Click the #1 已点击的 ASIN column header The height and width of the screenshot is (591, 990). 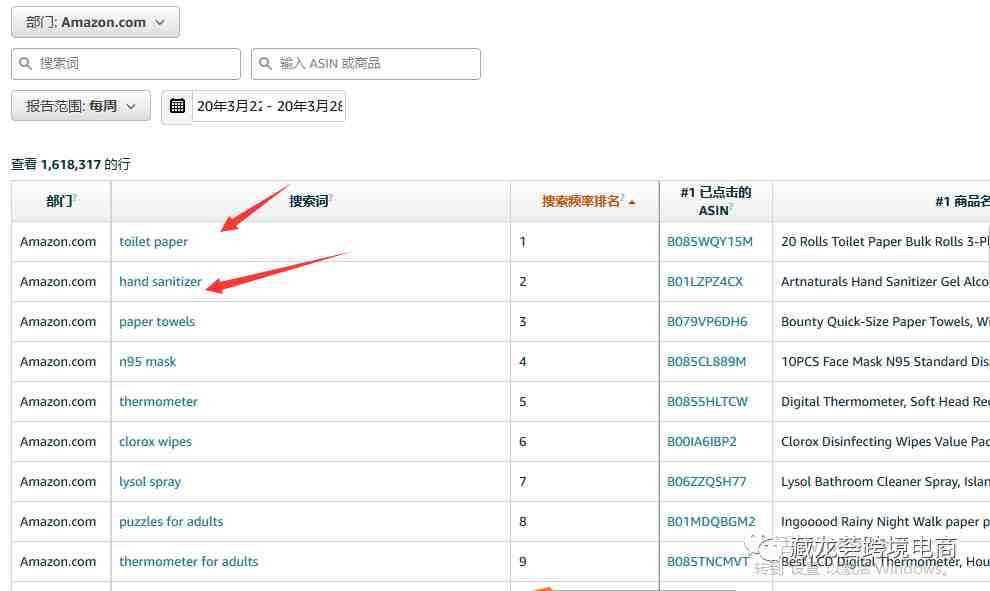716,201
